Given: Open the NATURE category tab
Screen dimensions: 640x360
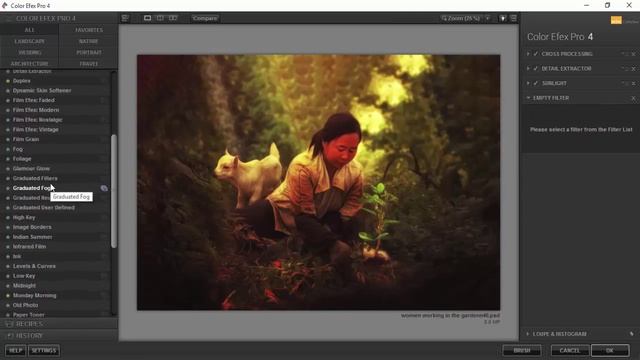Looking at the screenshot, I should coord(89,41).
